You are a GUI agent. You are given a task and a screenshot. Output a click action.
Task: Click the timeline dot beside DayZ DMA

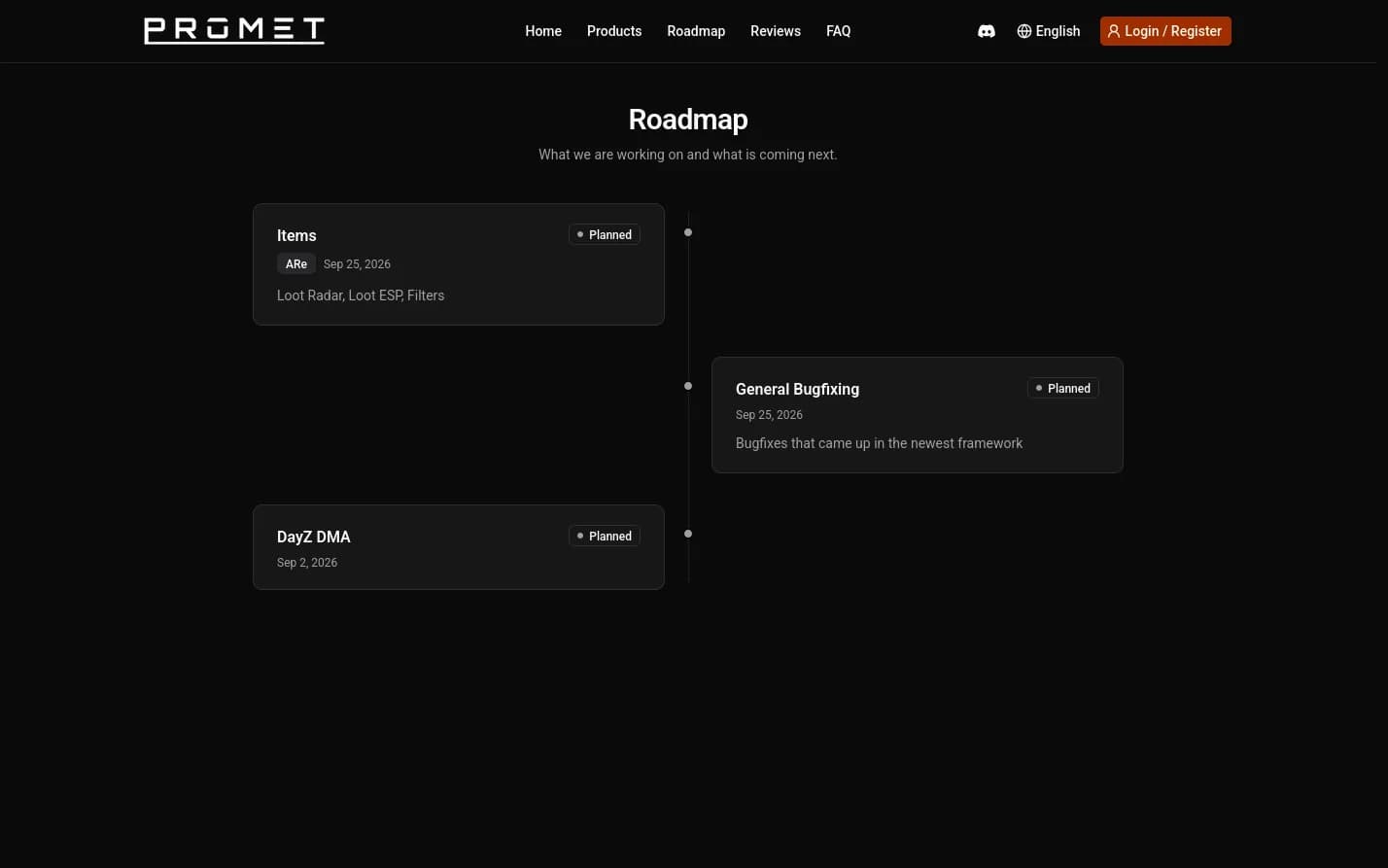pyautogui.click(x=688, y=534)
